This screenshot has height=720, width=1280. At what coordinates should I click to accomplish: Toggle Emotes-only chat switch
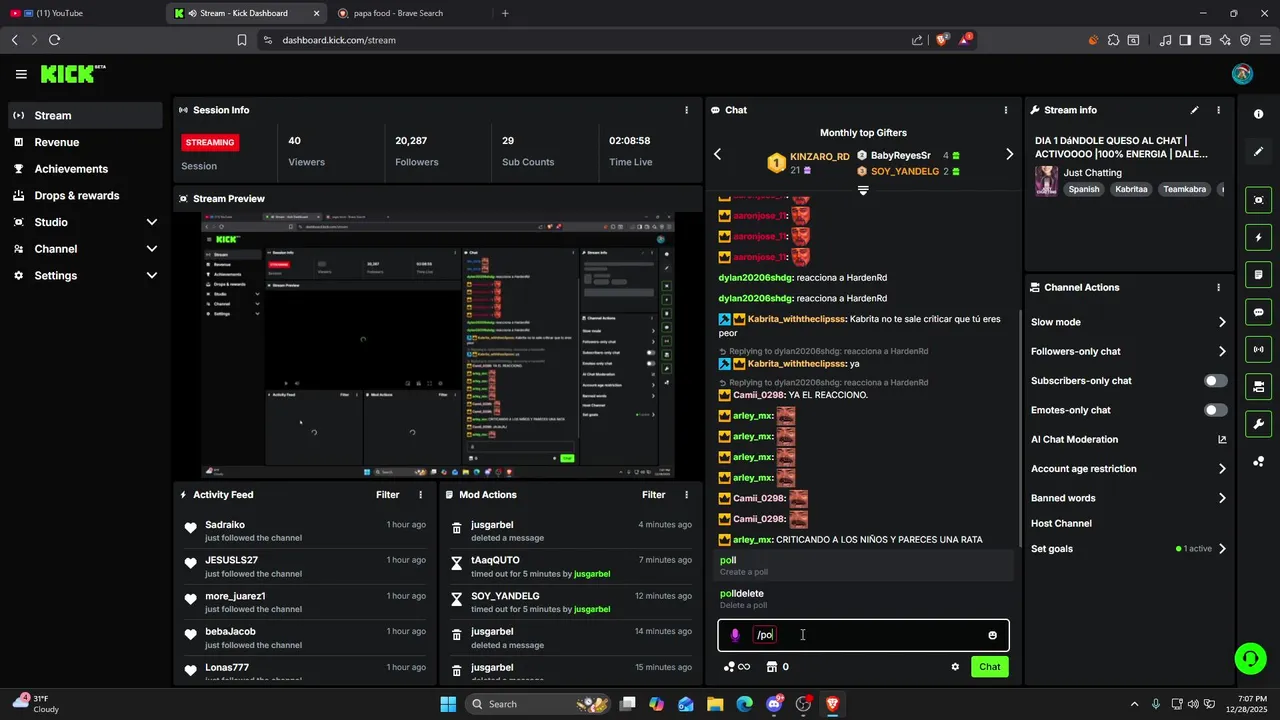pos(1216,410)
